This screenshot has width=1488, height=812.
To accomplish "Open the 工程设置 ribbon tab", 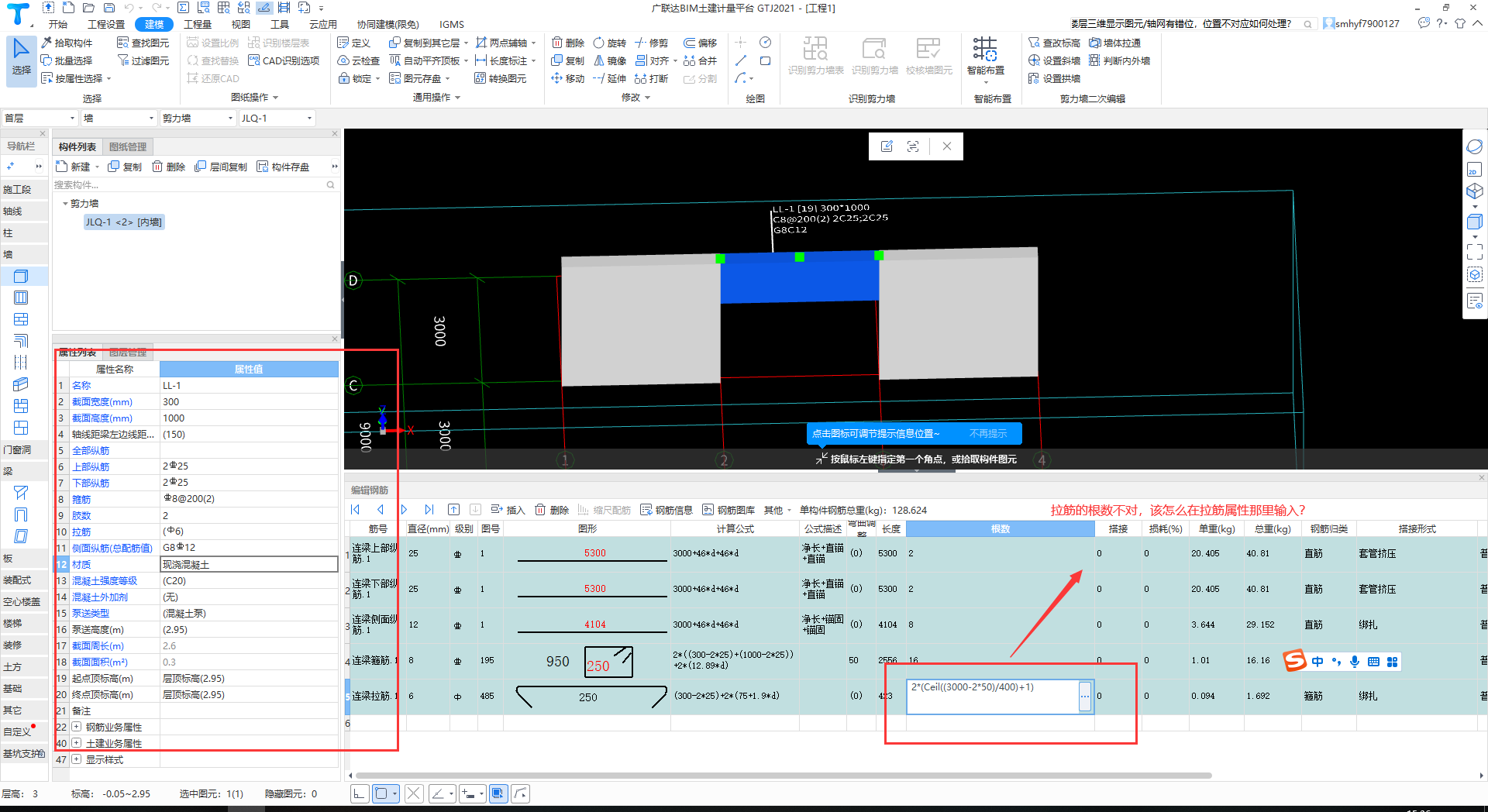I will [106, 24].
